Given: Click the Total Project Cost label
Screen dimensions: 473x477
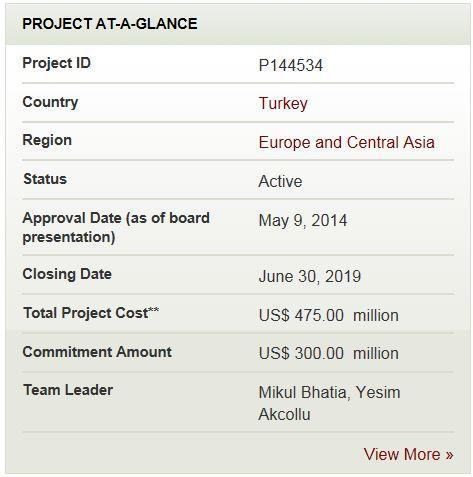Looking at the screenshot, I should 91,313.
